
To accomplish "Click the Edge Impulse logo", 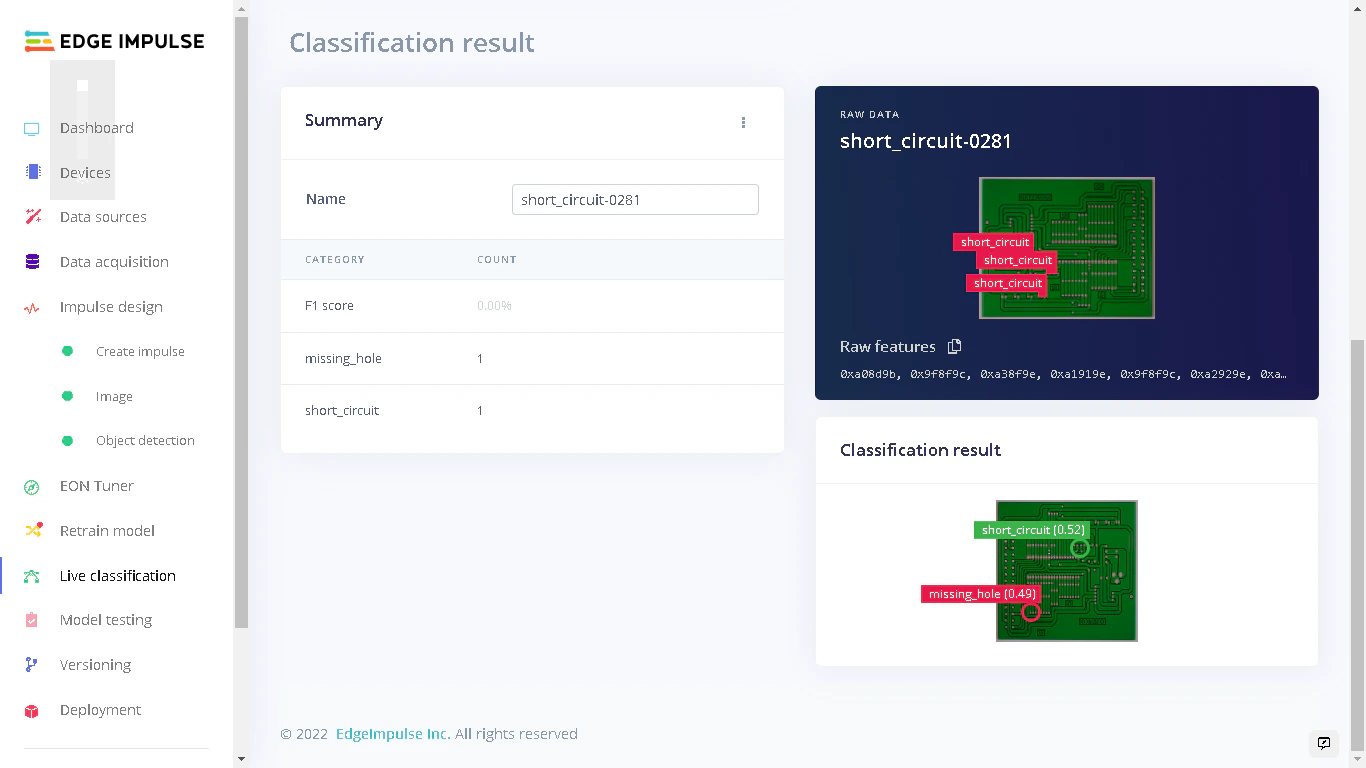I will (x=114, y=41).
